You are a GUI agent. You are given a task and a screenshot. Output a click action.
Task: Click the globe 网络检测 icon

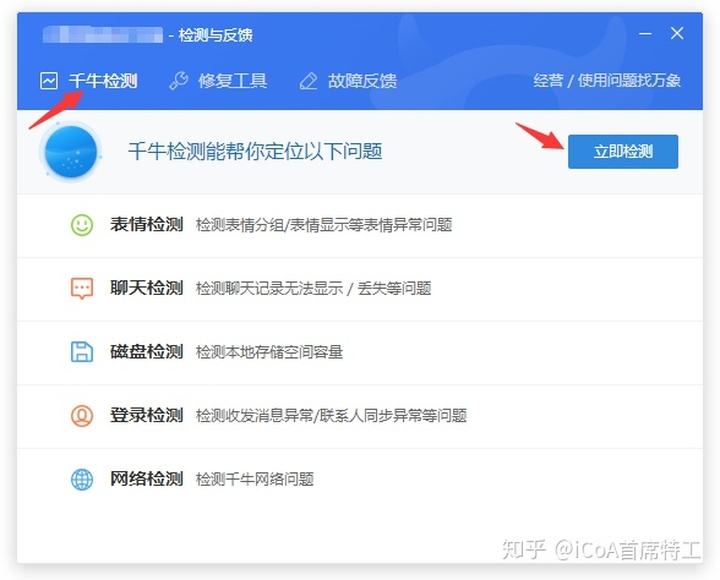[82, 479]
